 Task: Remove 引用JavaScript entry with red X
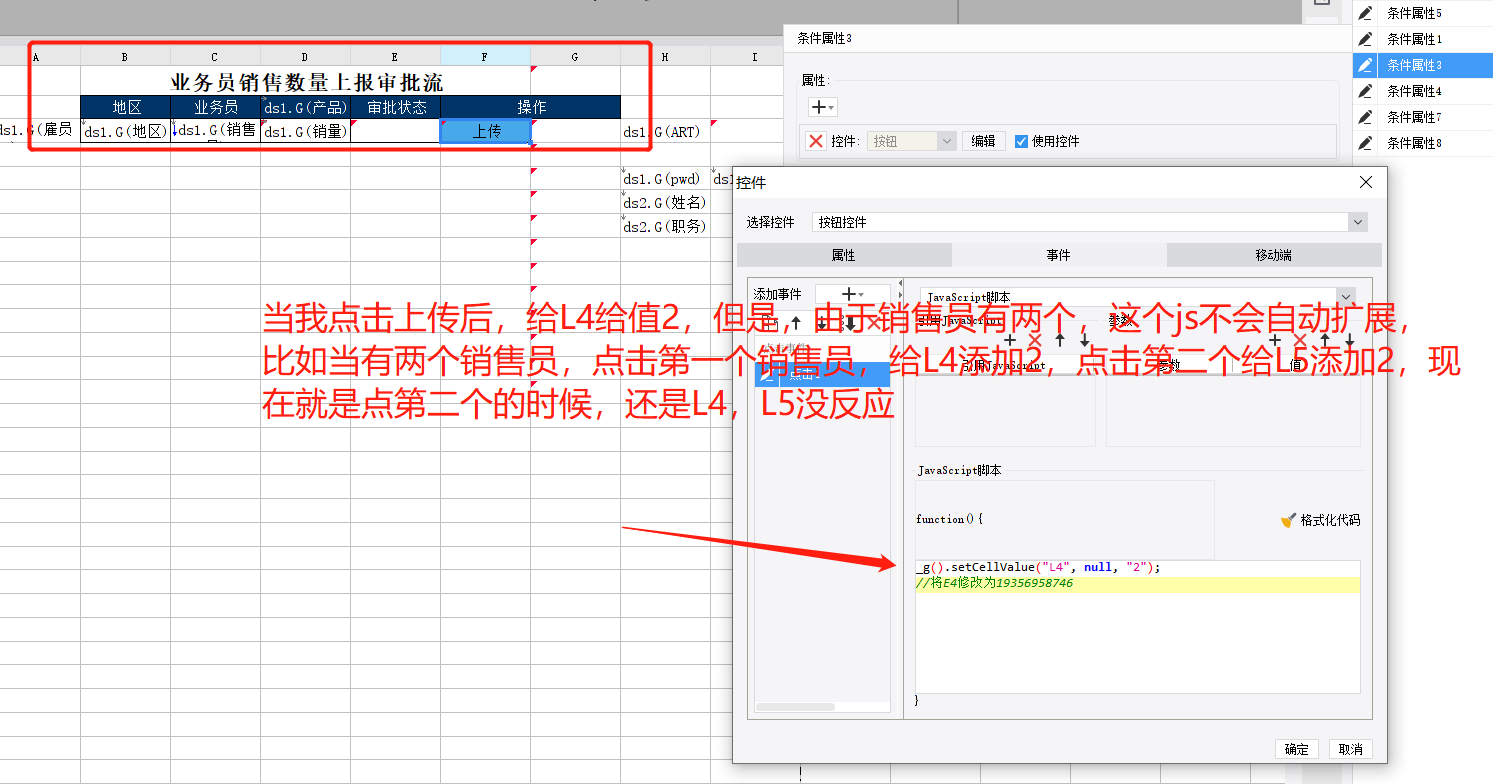tap(1035, 340)
